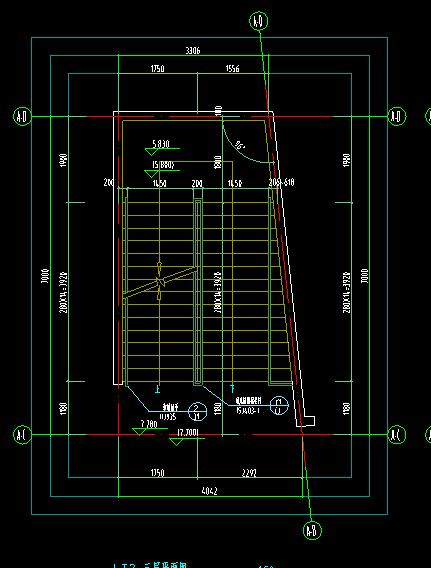This screenshot has height=568, width=431.
Task: Select the left 7000 vertical dimension text
Action: click(45, 276)
